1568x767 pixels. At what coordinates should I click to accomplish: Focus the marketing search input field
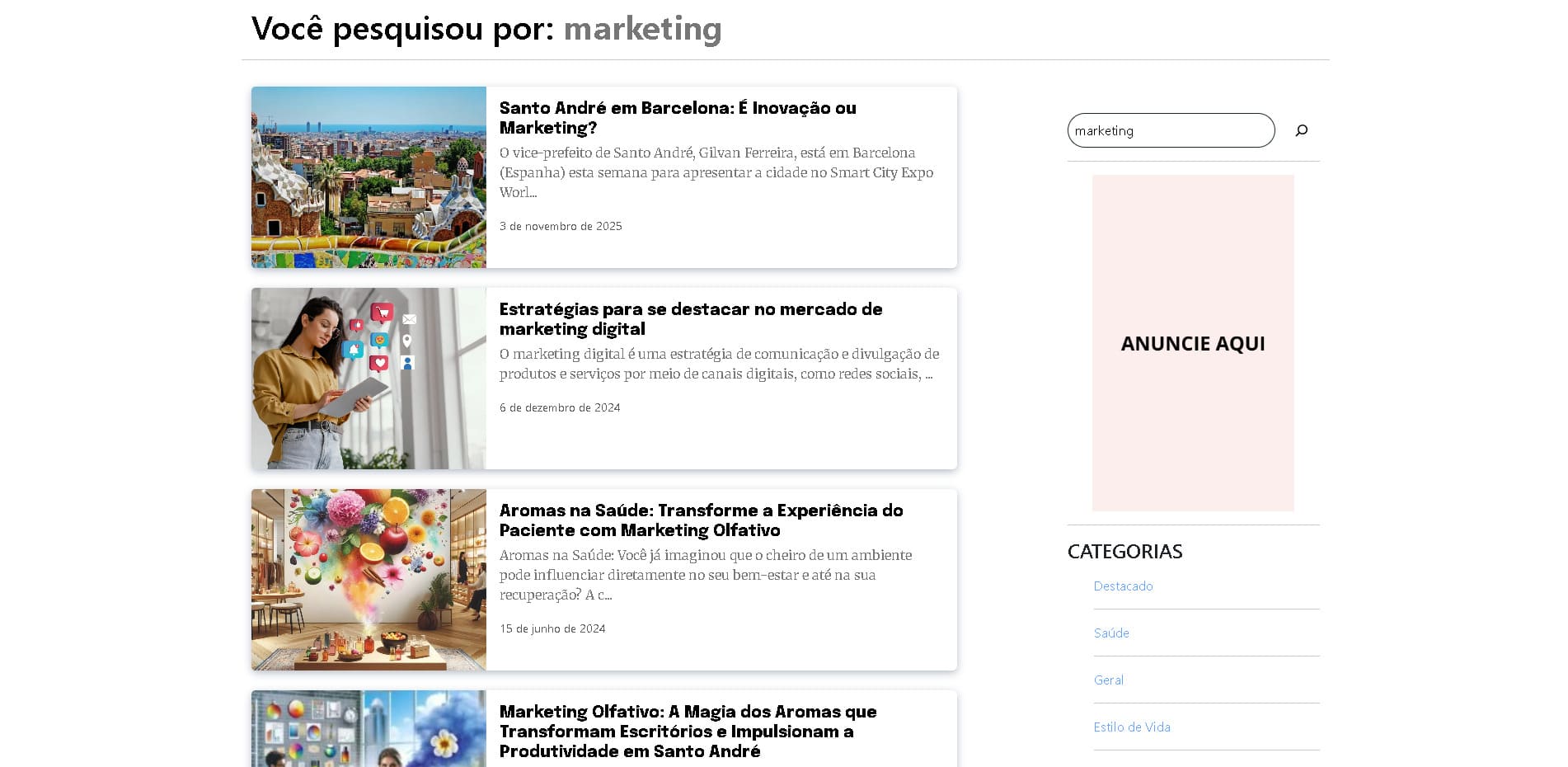[1171, 130]
